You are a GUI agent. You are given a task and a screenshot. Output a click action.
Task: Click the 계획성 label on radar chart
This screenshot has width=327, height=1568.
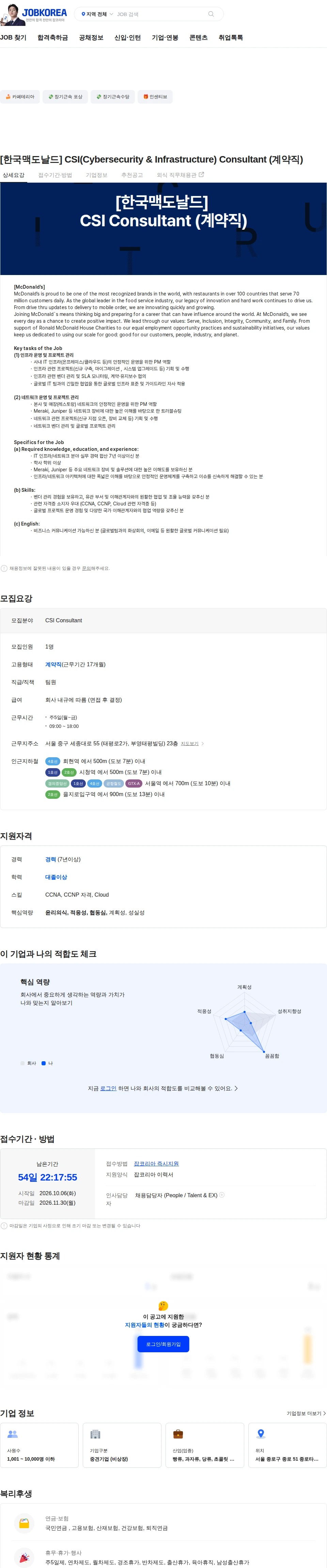(244, 987)
